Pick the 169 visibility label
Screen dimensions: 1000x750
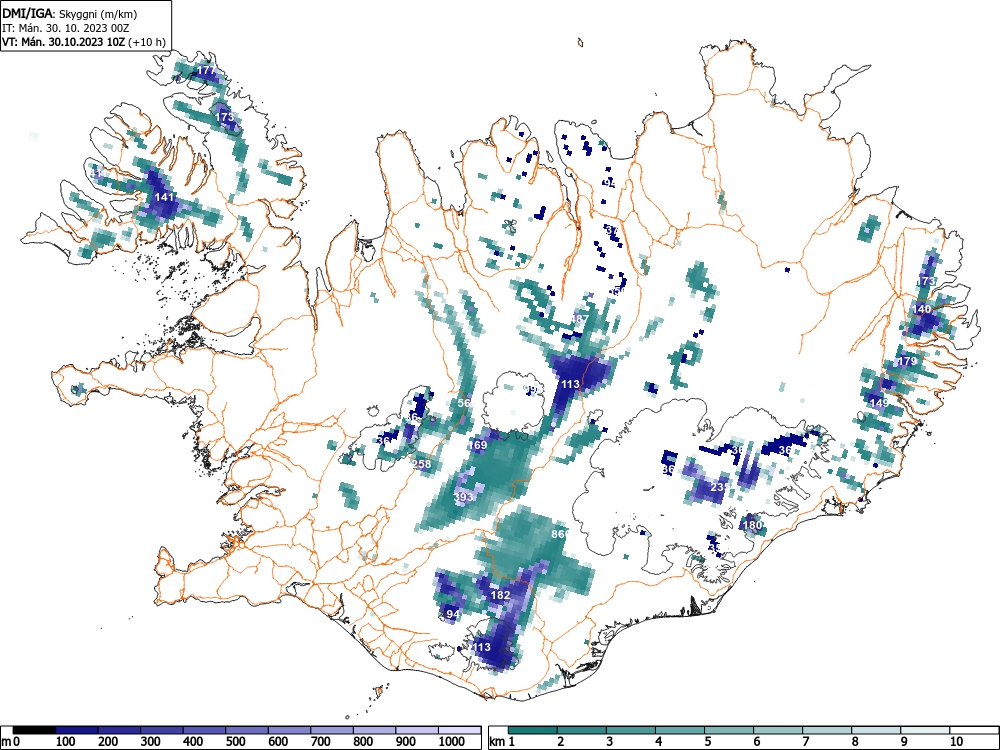click(478, 445)
